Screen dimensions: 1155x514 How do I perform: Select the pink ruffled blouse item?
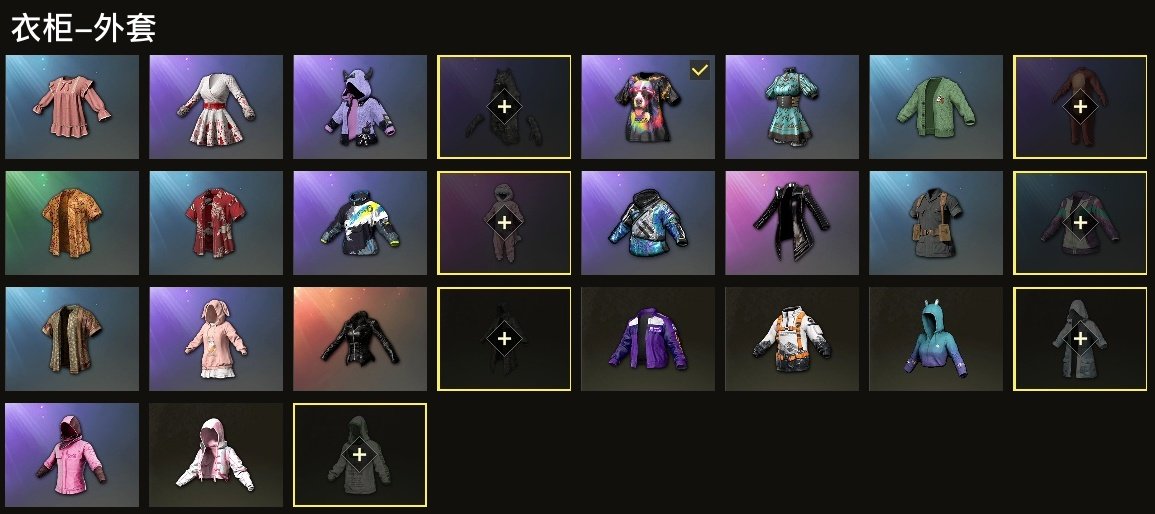click(x=71, y=107)
